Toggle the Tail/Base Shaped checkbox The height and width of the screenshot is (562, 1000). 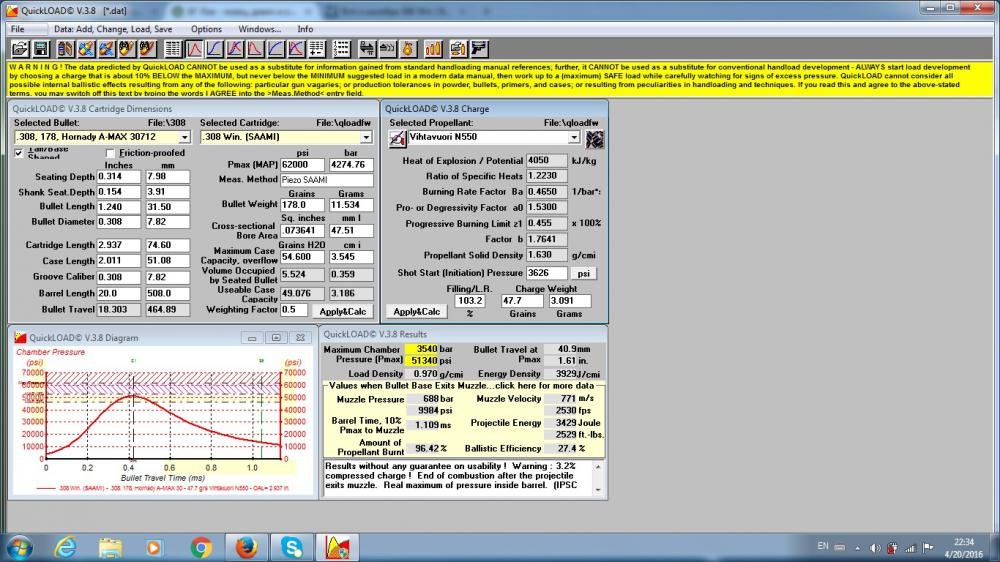[20, 153]
